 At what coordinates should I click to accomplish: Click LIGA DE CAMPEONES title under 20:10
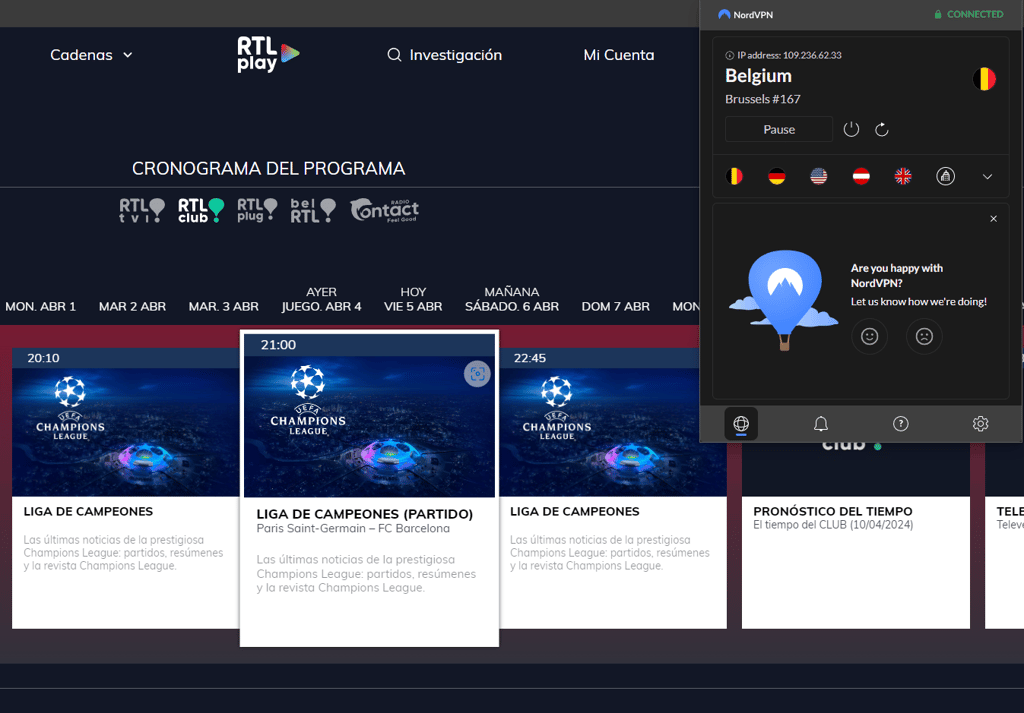click(88, 511)
